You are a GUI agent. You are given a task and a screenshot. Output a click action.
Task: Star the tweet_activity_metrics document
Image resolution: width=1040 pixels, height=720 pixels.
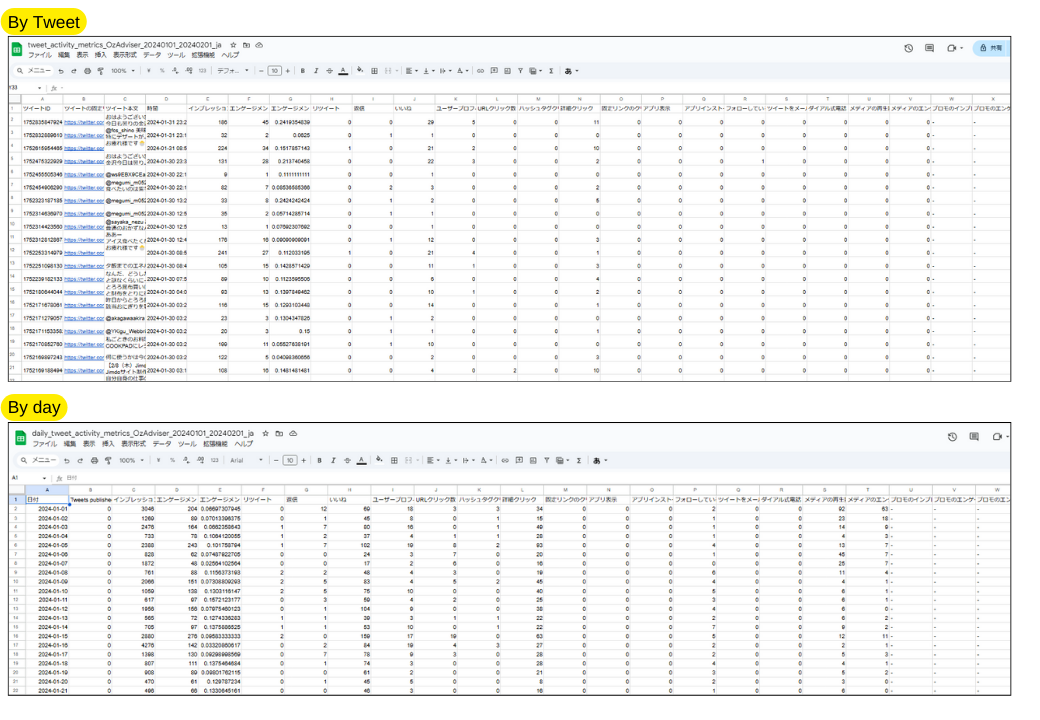[233, 45]
